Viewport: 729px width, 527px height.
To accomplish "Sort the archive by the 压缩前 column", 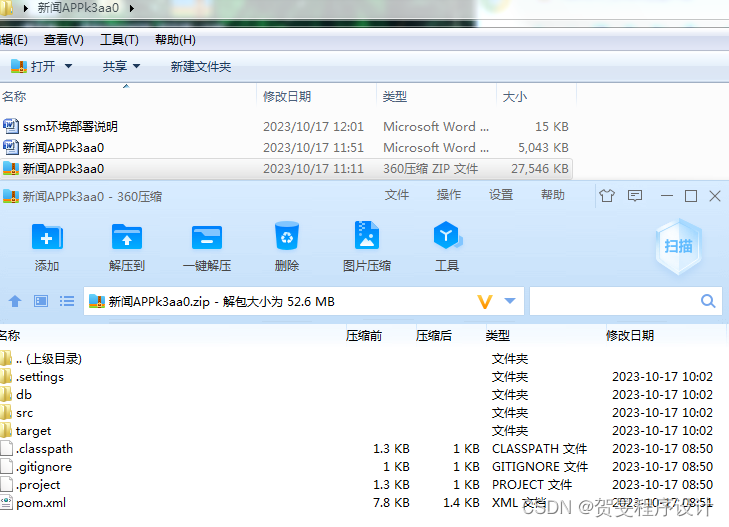I will (364, 336).
